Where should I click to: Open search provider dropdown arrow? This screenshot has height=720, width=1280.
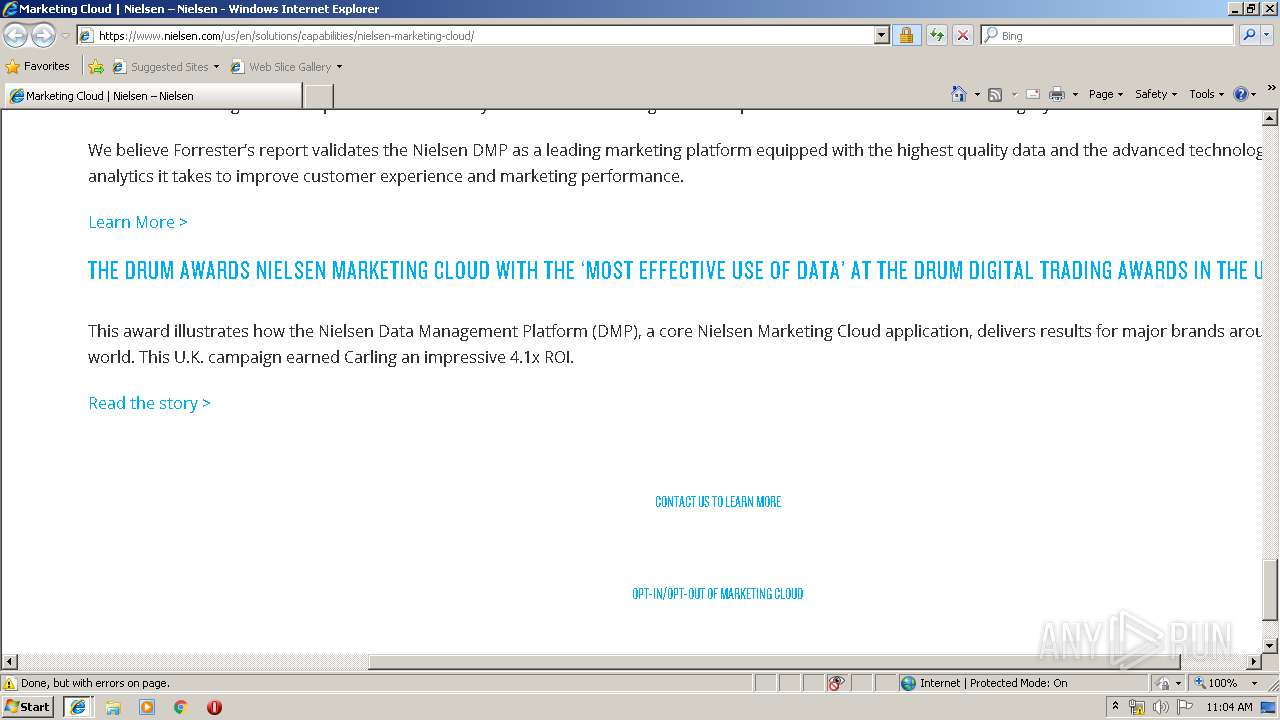1267,36
